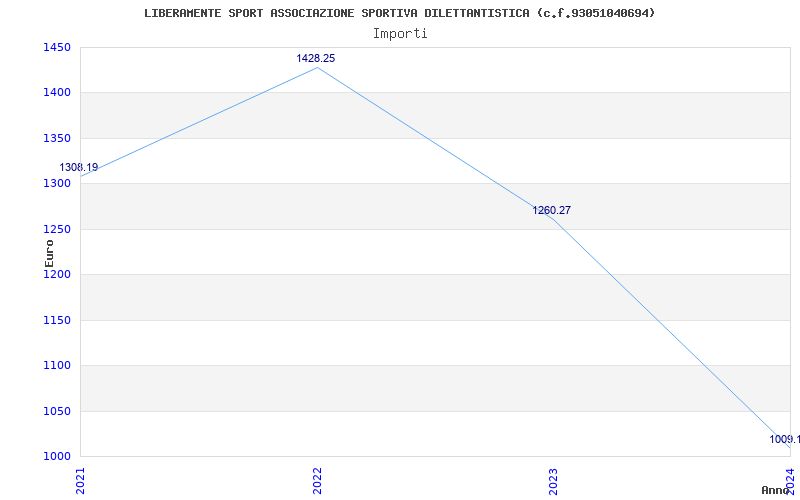Select the 1260.27 data point label

click(552, 210)
